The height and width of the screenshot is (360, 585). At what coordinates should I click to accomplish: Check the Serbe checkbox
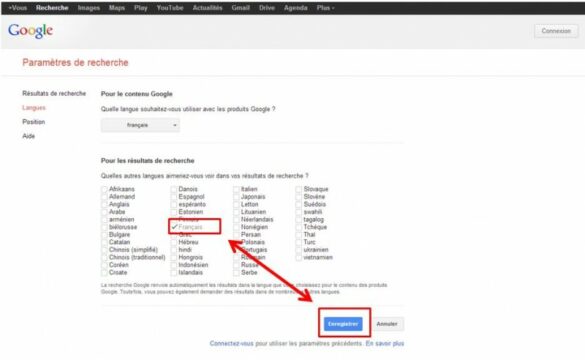(x=236, y=273)
